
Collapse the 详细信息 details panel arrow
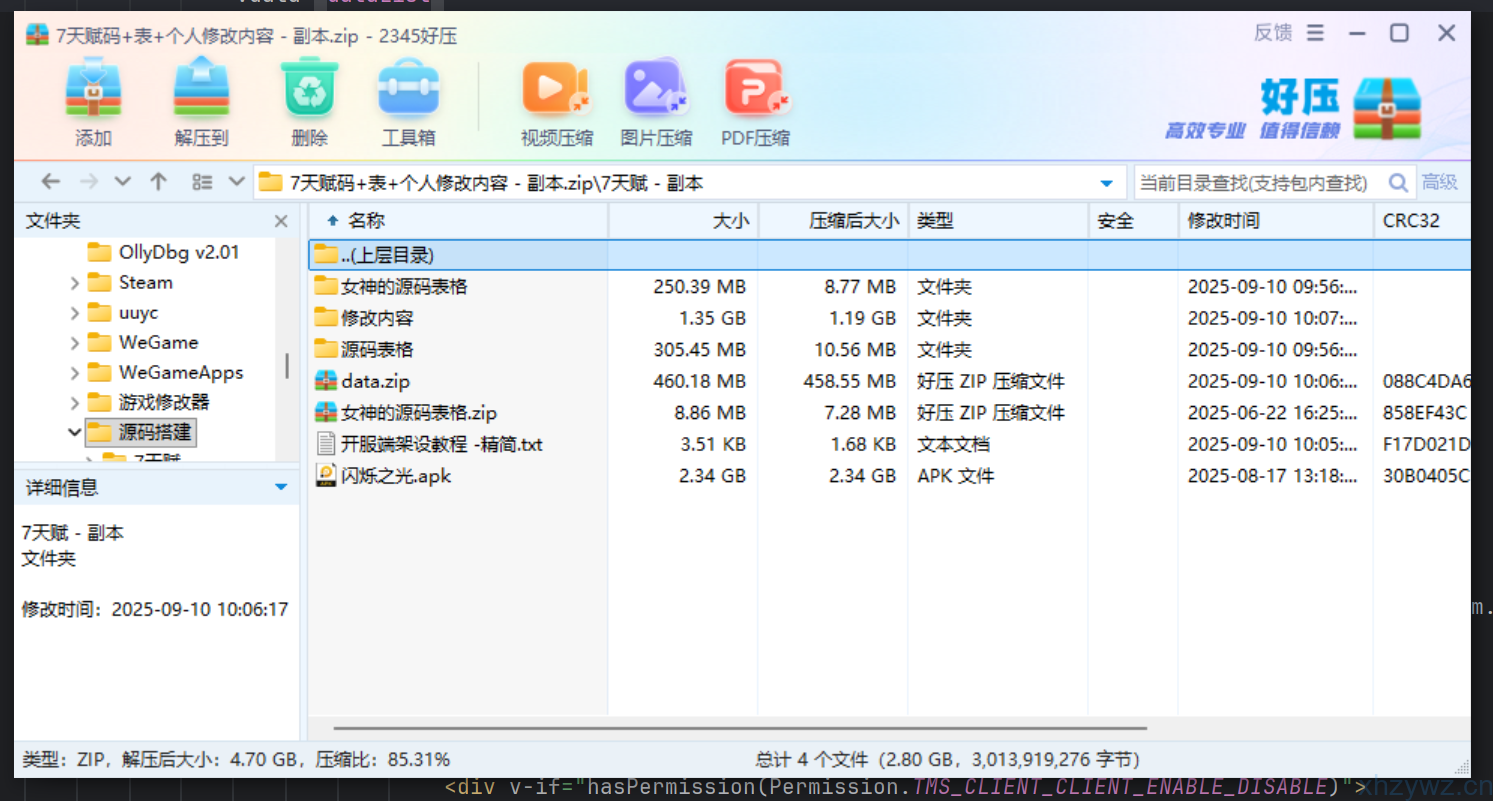[281, 487]
